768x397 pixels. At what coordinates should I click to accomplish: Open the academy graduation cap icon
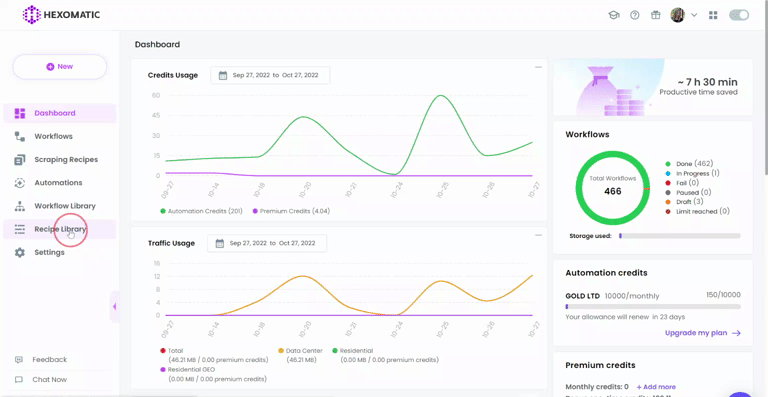(x=614, y=15)
